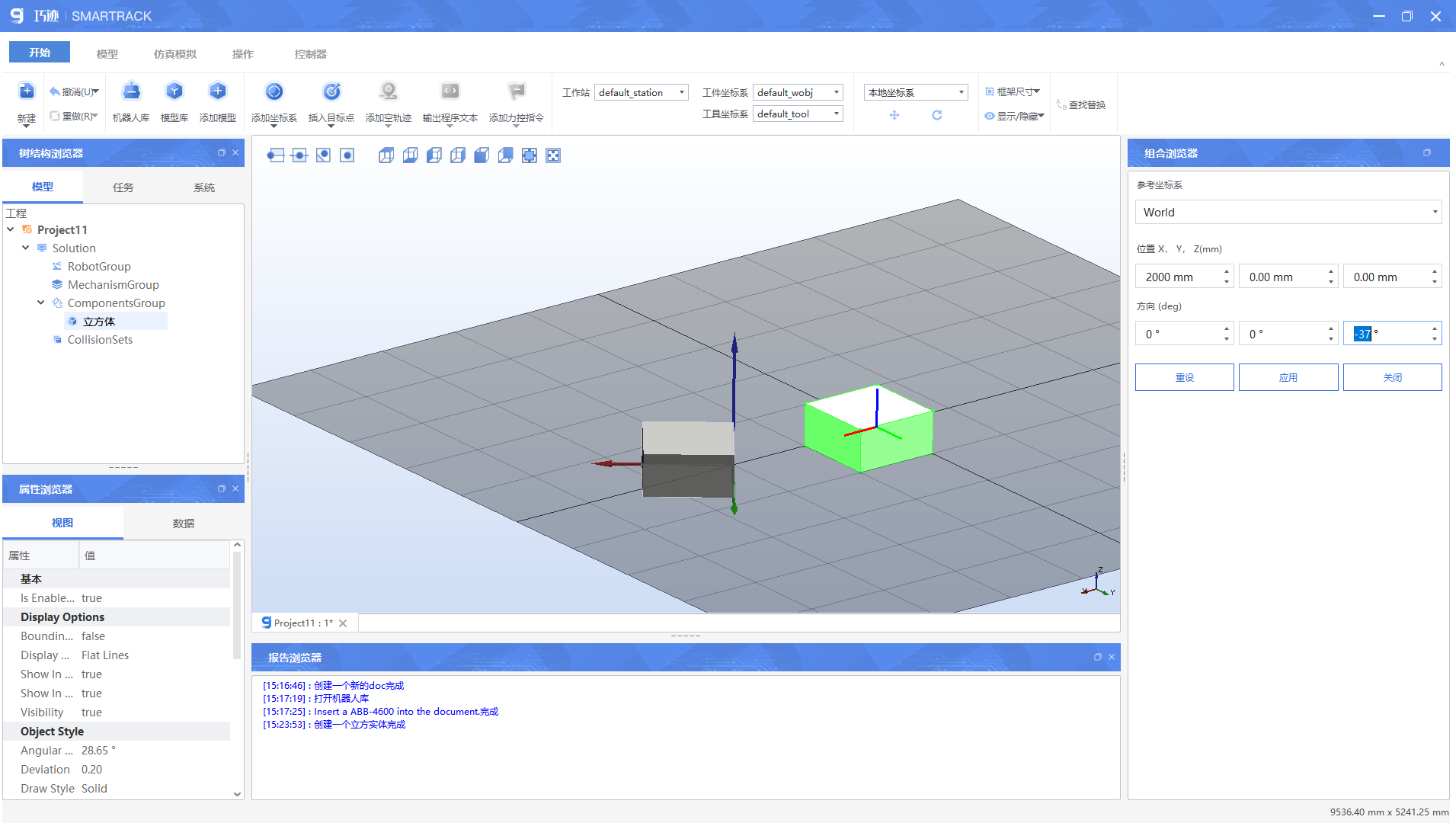Image resolution: width=1456 pixels, height=823 pixels.
Task: Select the midpoint snap icon
Action: [299, 155]
